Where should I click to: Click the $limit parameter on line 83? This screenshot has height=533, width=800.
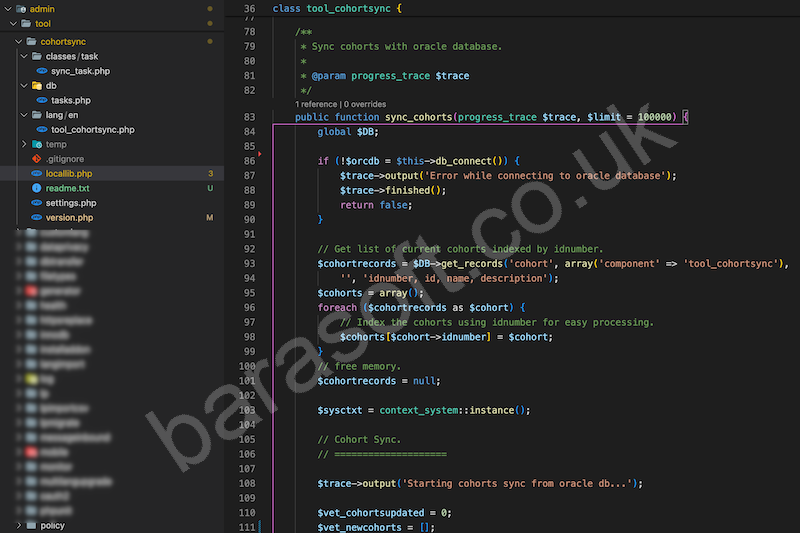tap(604, 117)
